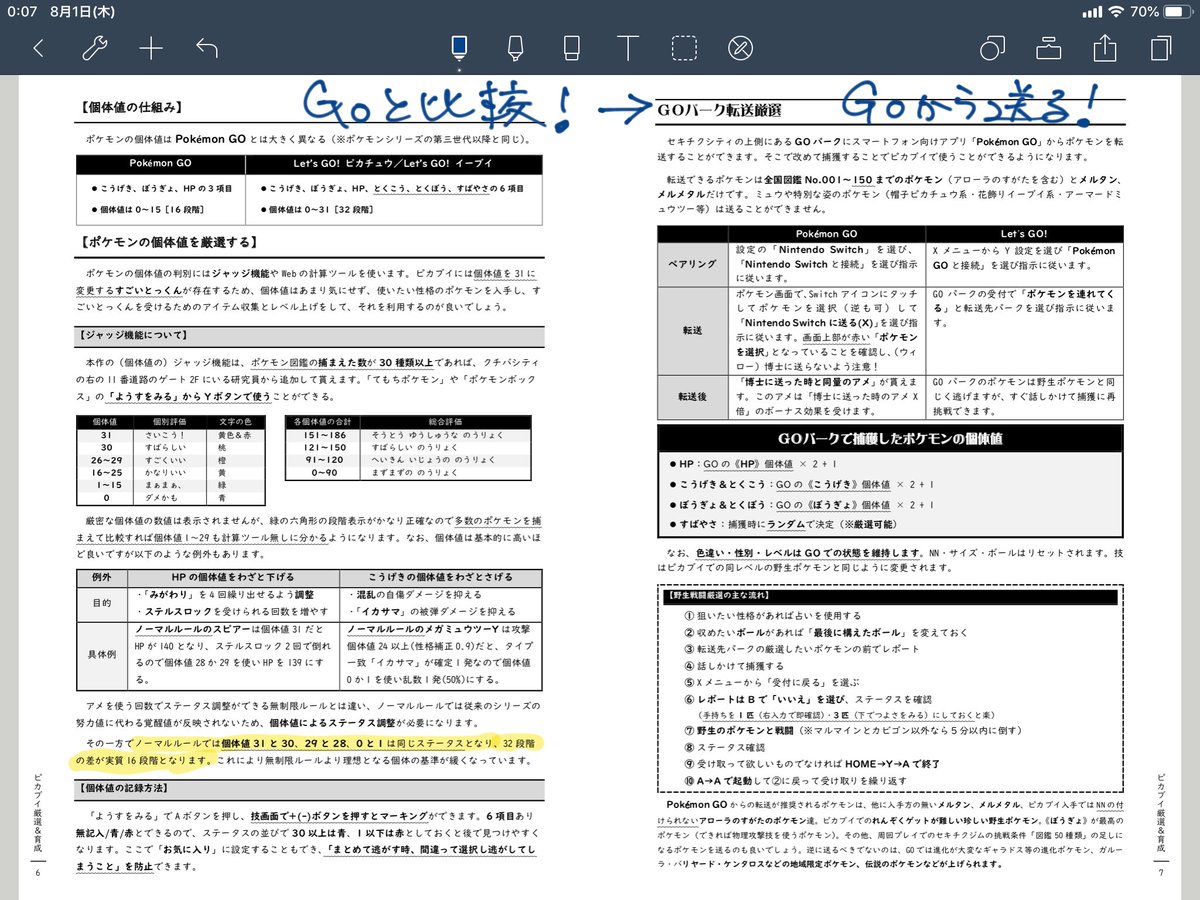Tap the 'HP：GOの《HP》個体値 × 2 + 1' line

pos(800,465)
